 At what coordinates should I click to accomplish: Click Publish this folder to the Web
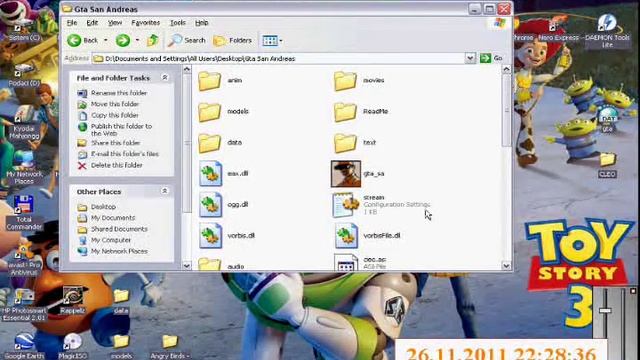tap(121, 130)
